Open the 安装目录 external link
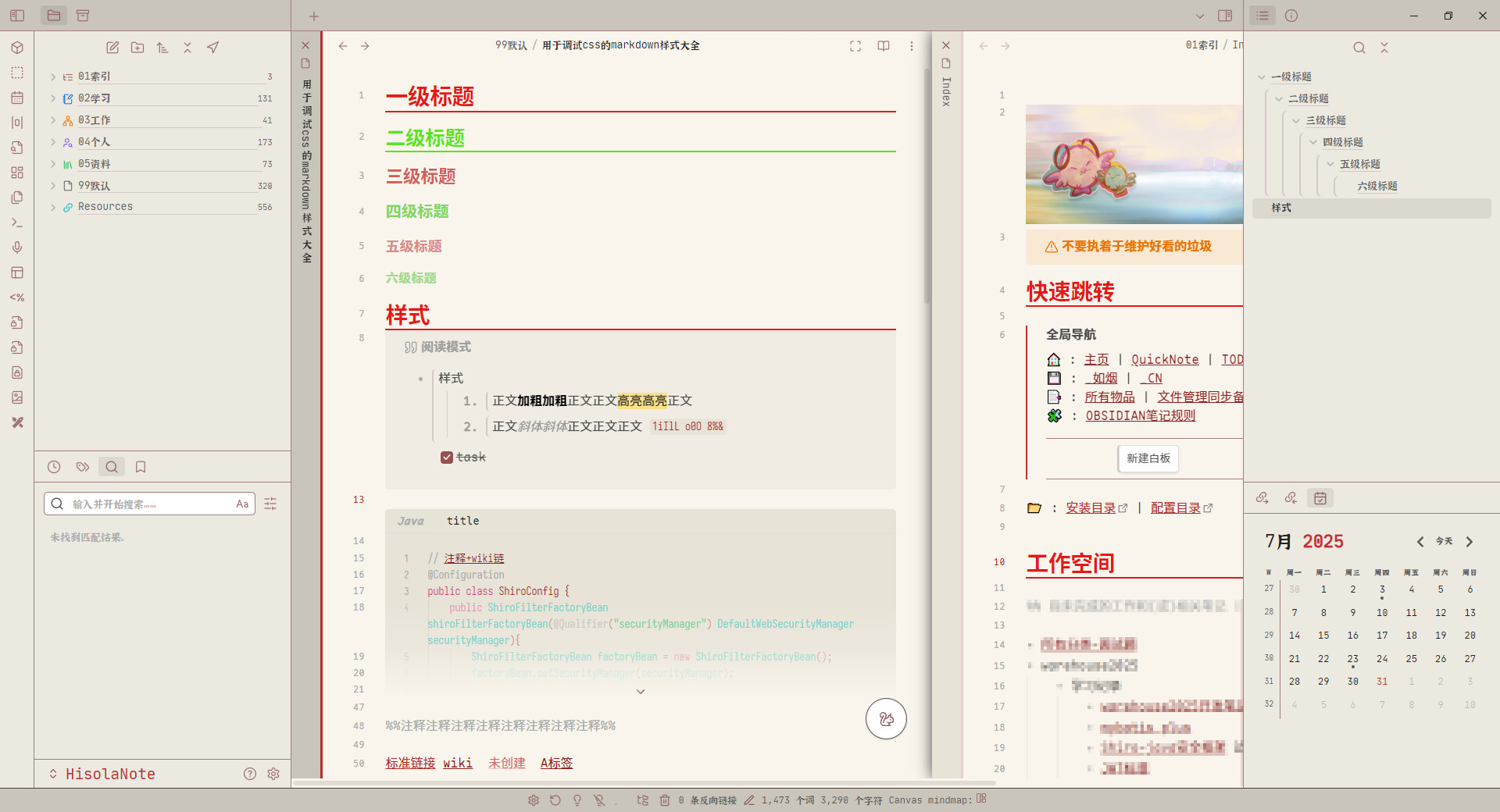Image resolution: width=1500 pixels, height=812 pixels. 1096,507
